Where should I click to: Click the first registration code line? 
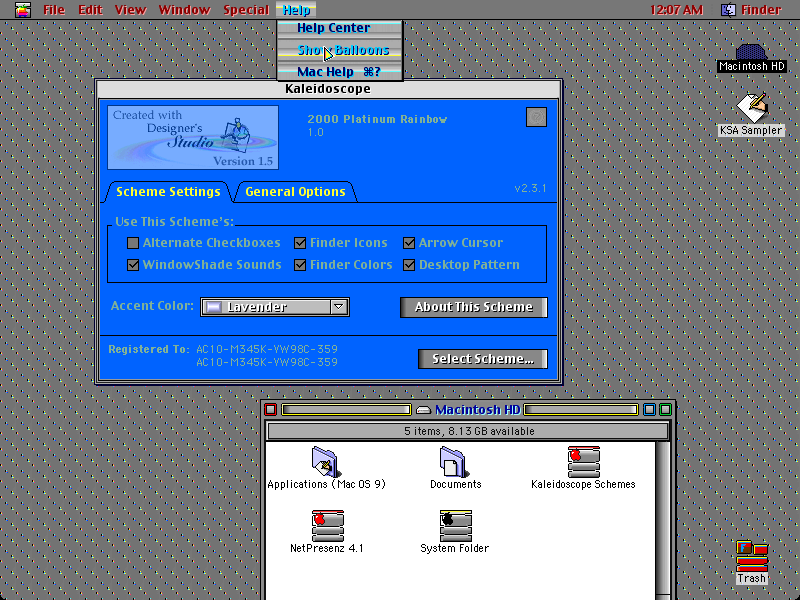point(267,349)
